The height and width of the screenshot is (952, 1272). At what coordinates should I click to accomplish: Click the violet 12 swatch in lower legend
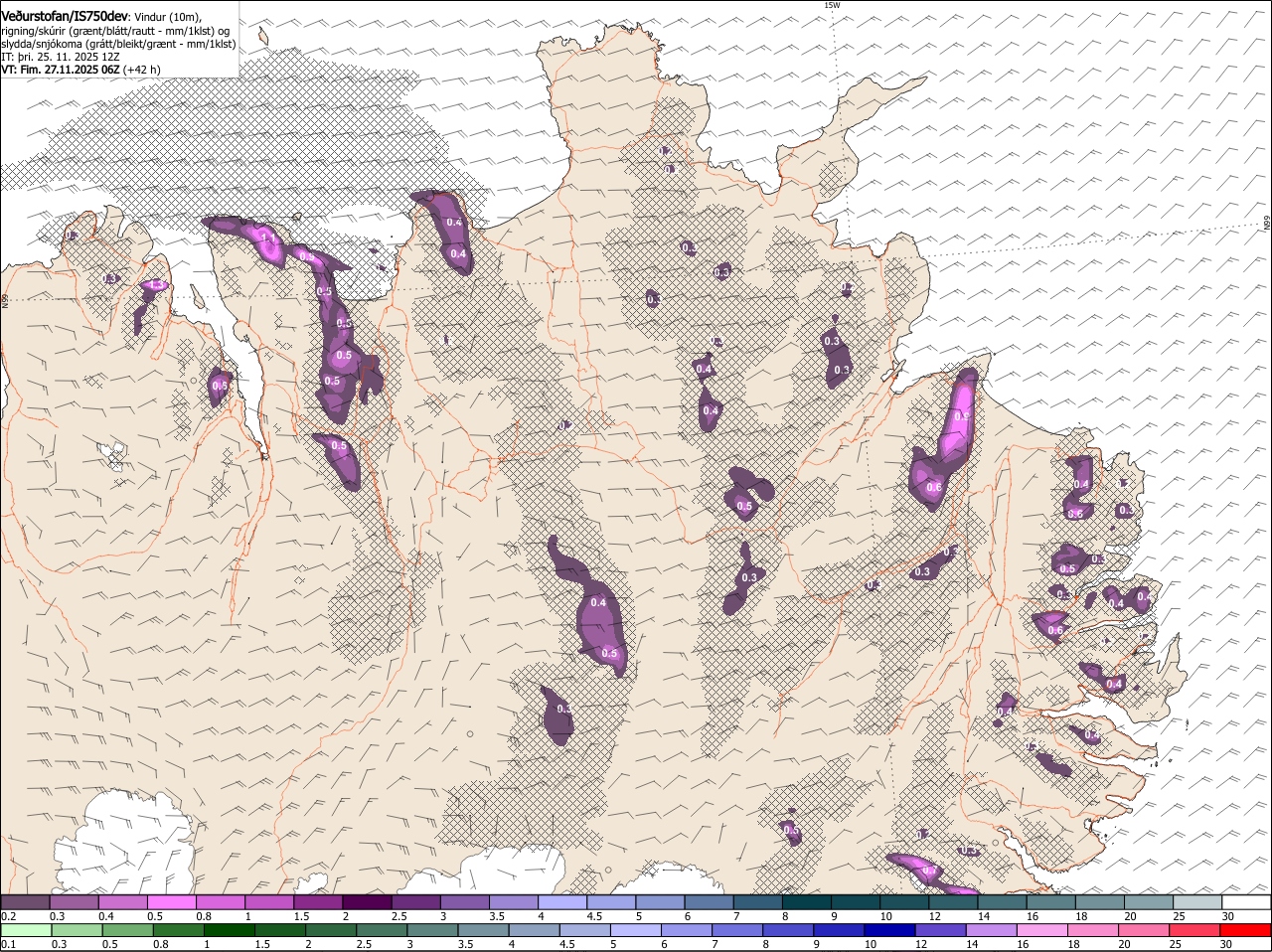(940, 930)
